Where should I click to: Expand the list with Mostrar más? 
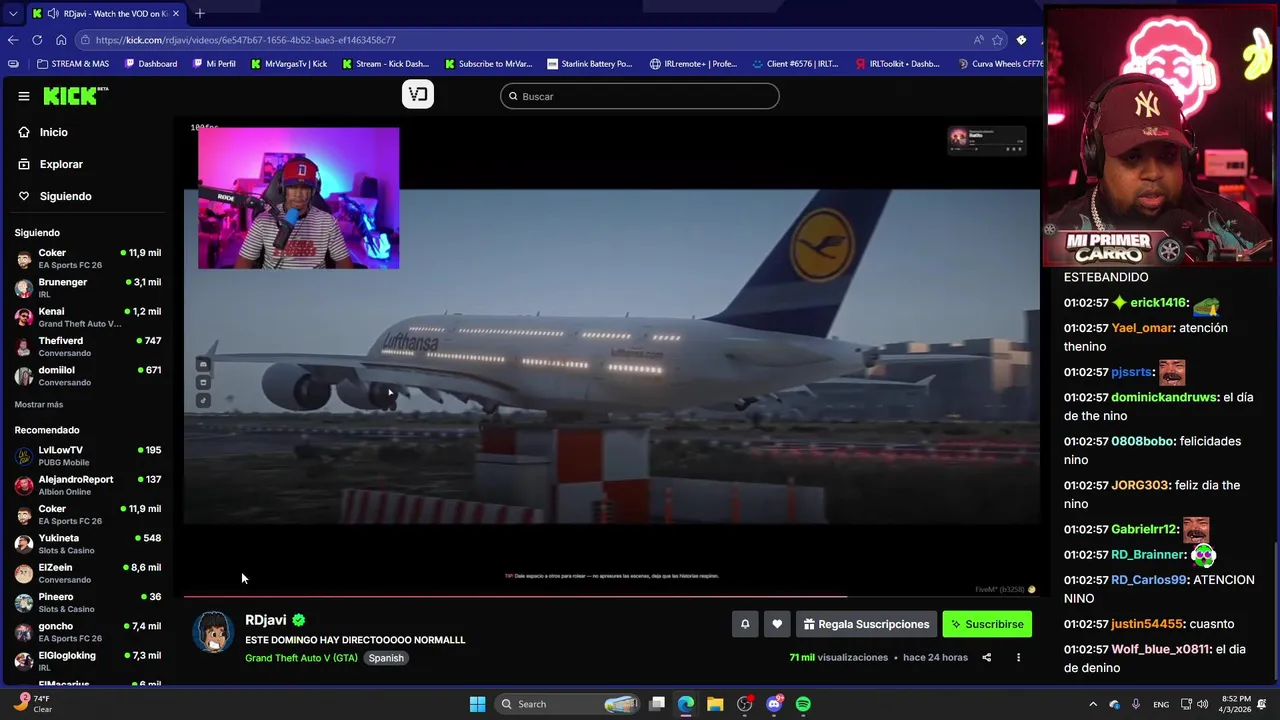click(39, 404)
